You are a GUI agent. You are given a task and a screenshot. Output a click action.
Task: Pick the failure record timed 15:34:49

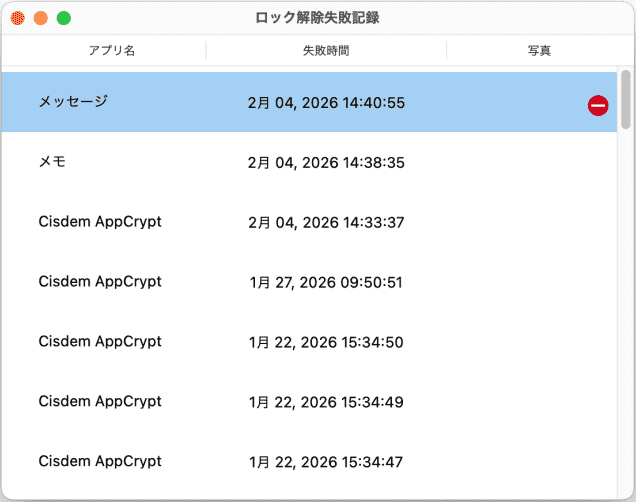pos(326,402)
